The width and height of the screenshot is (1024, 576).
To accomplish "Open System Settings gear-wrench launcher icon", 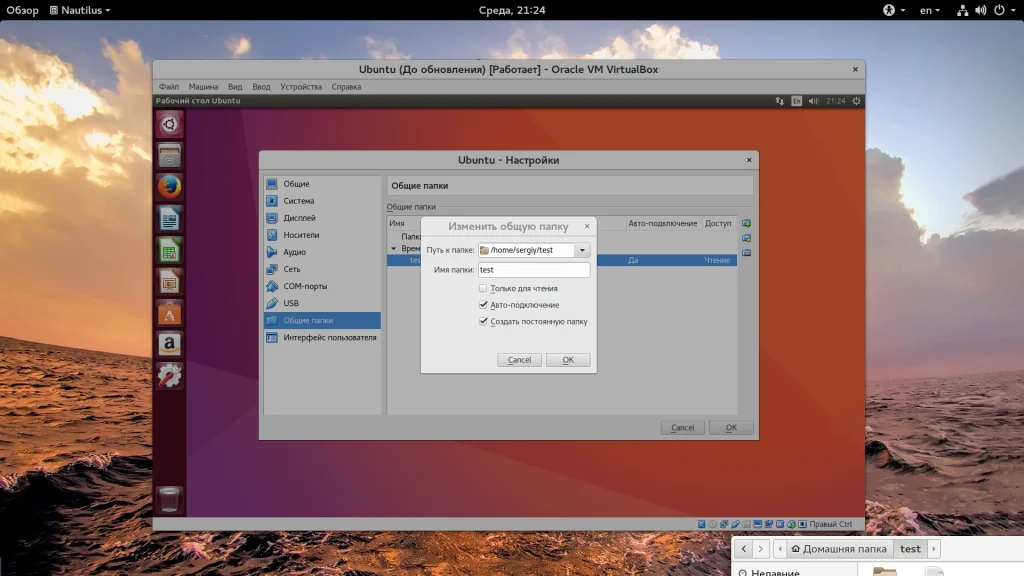I will pos(170,376).
